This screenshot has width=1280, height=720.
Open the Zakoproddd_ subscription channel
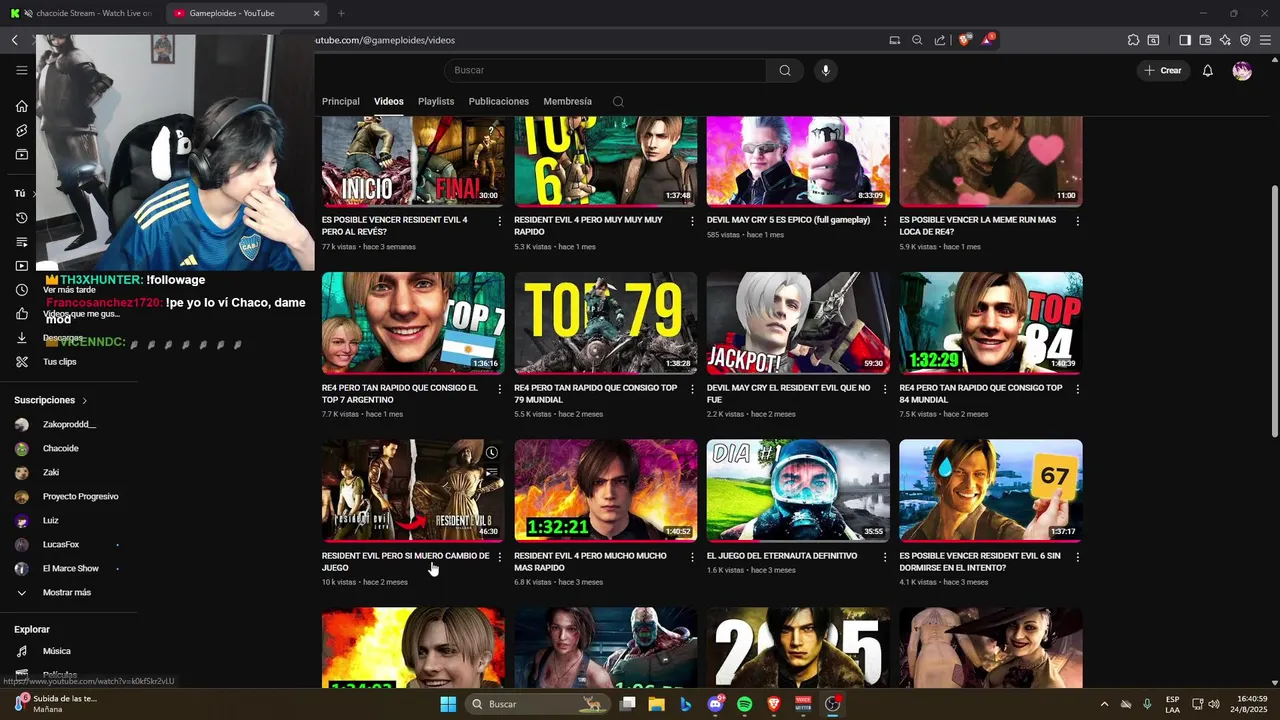68,424
